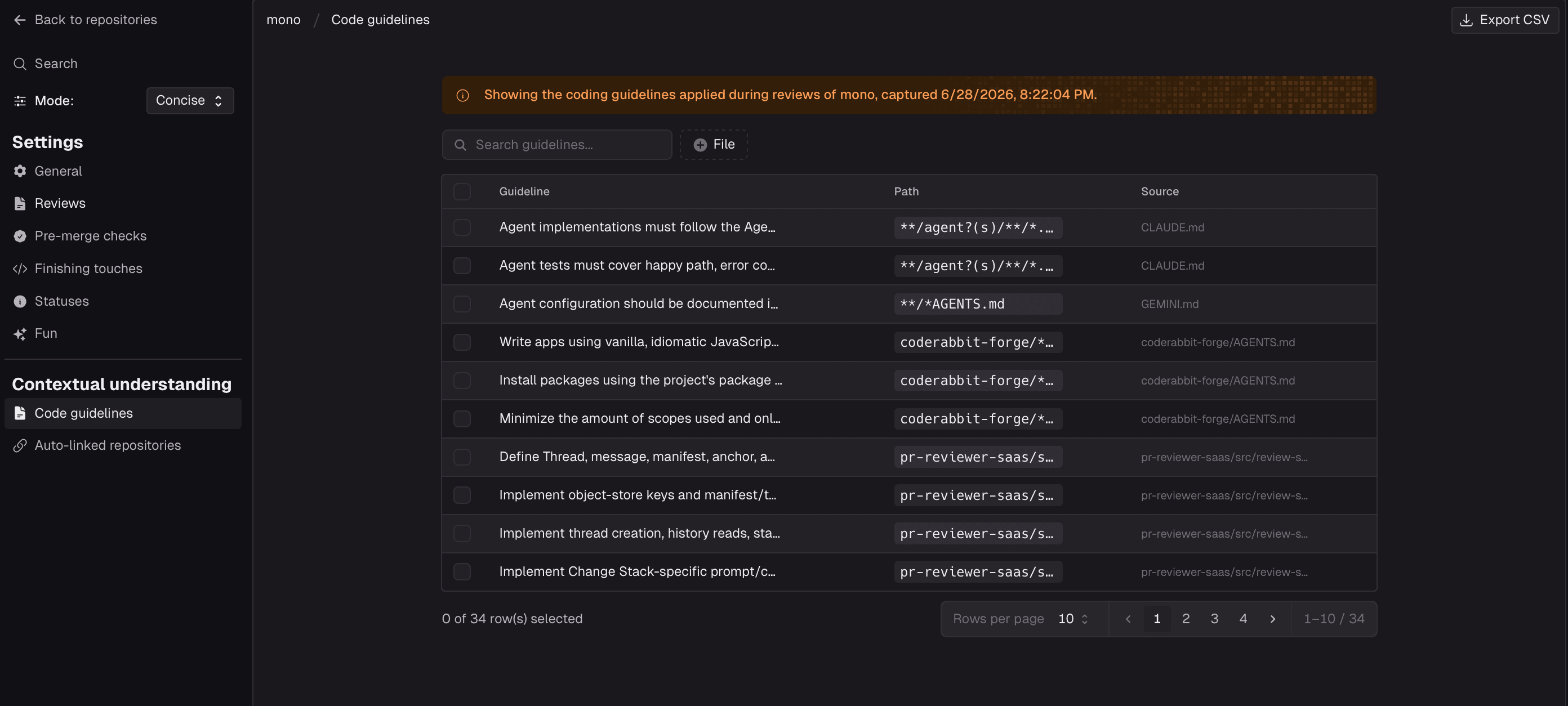The image size is (1568, 706).
Task: Open the General settings page
Action: (x=123, y=172)
